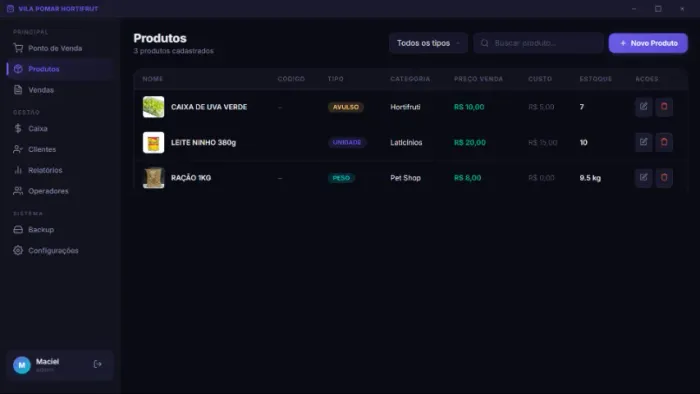Open the Operadores menu item
700x394 pixels.
(60, 191)
